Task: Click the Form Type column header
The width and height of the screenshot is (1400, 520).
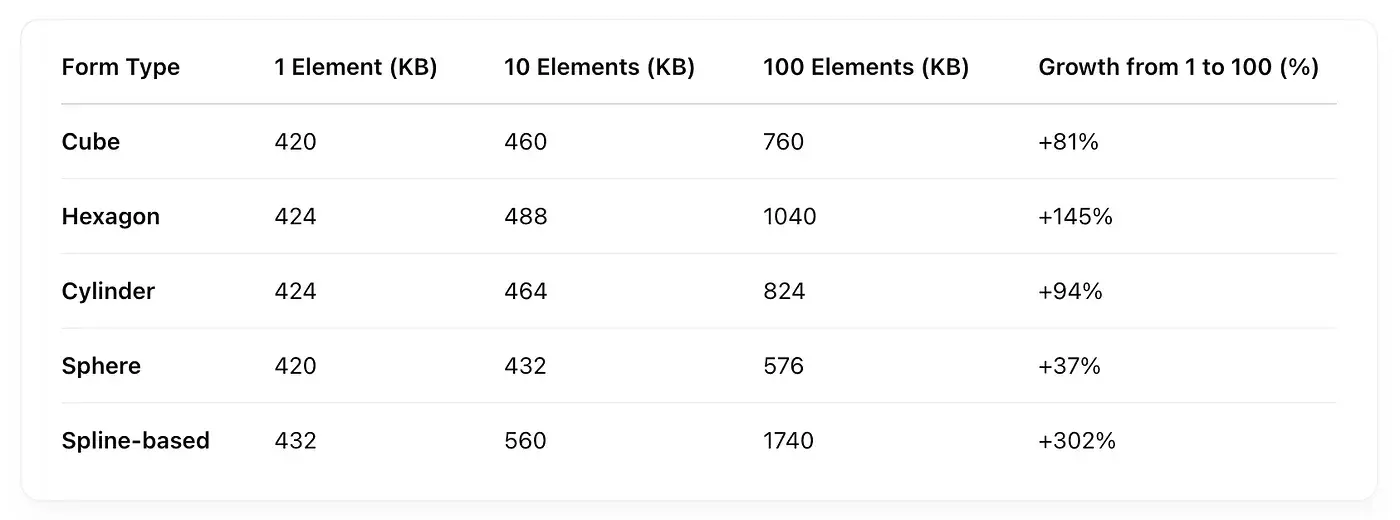Action: point(120,67)
